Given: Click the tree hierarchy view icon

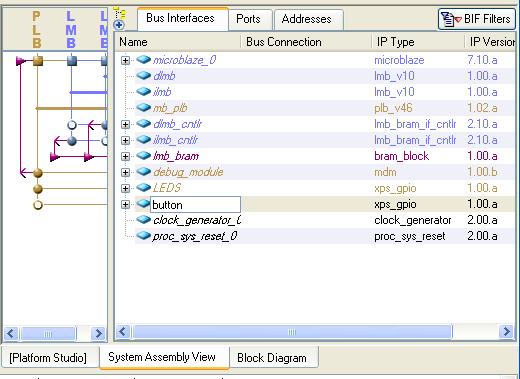Looking at the screenshot, I should coord(119,14).
